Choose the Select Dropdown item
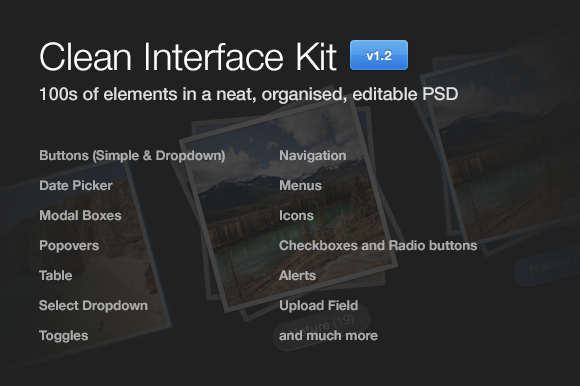 93,306
